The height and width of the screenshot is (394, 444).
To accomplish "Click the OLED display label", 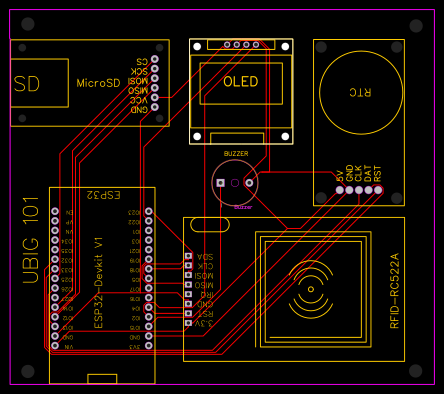I will [x=241, y=82].
